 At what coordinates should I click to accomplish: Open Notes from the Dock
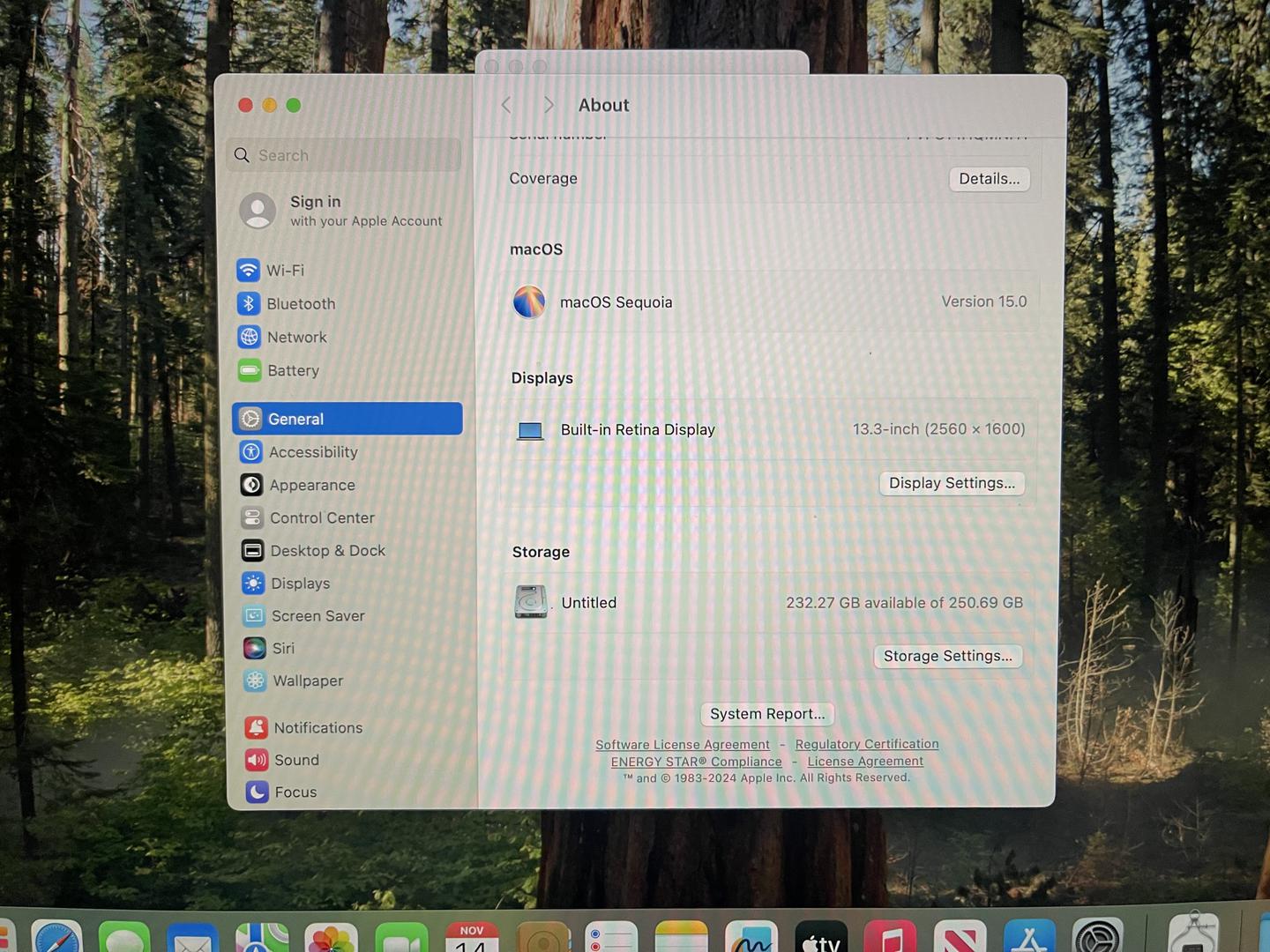(x=681, y=938)
